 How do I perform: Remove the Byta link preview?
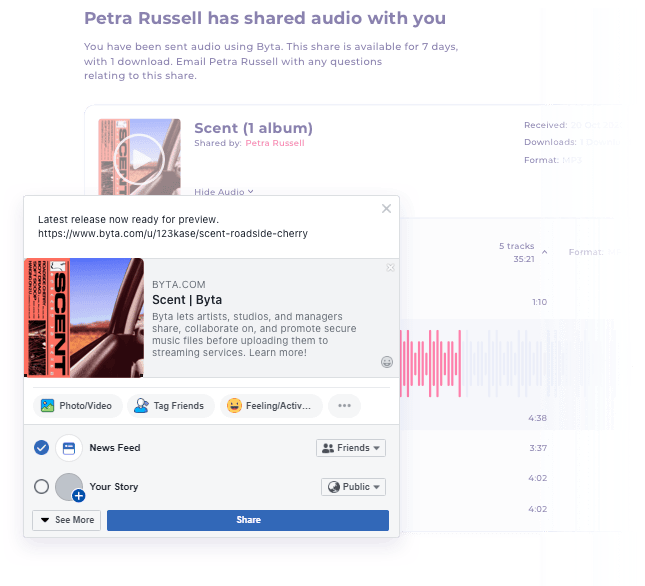(x=390, y=268)
